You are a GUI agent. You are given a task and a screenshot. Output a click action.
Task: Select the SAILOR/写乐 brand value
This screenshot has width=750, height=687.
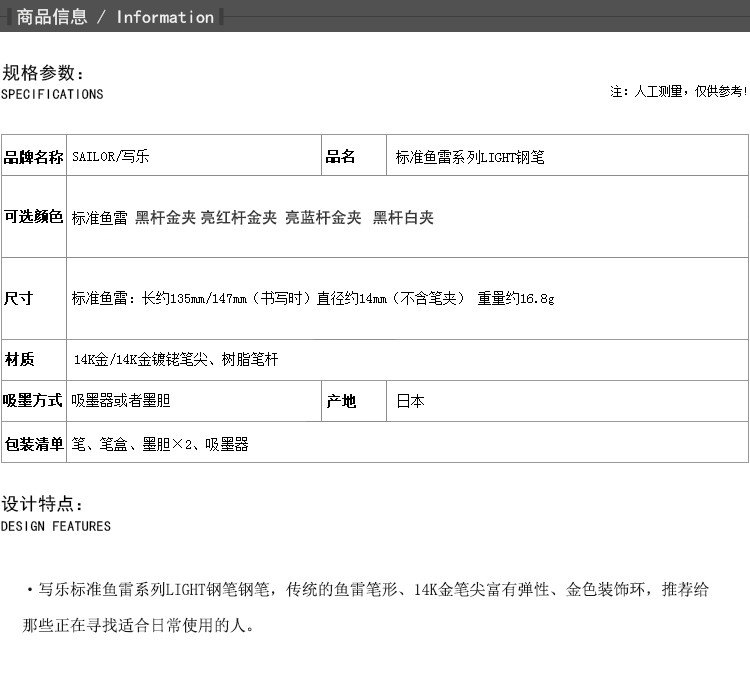click(110, 156)
